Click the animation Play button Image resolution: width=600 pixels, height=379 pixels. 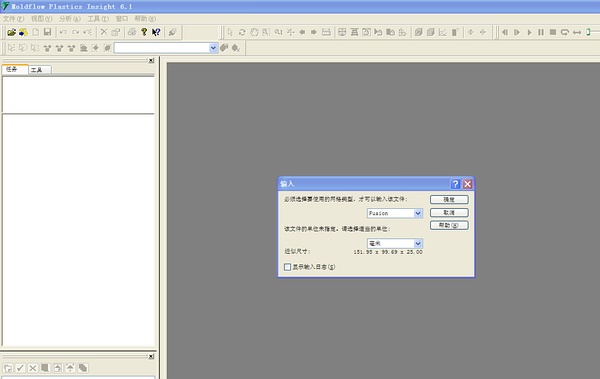click(529, 32)
